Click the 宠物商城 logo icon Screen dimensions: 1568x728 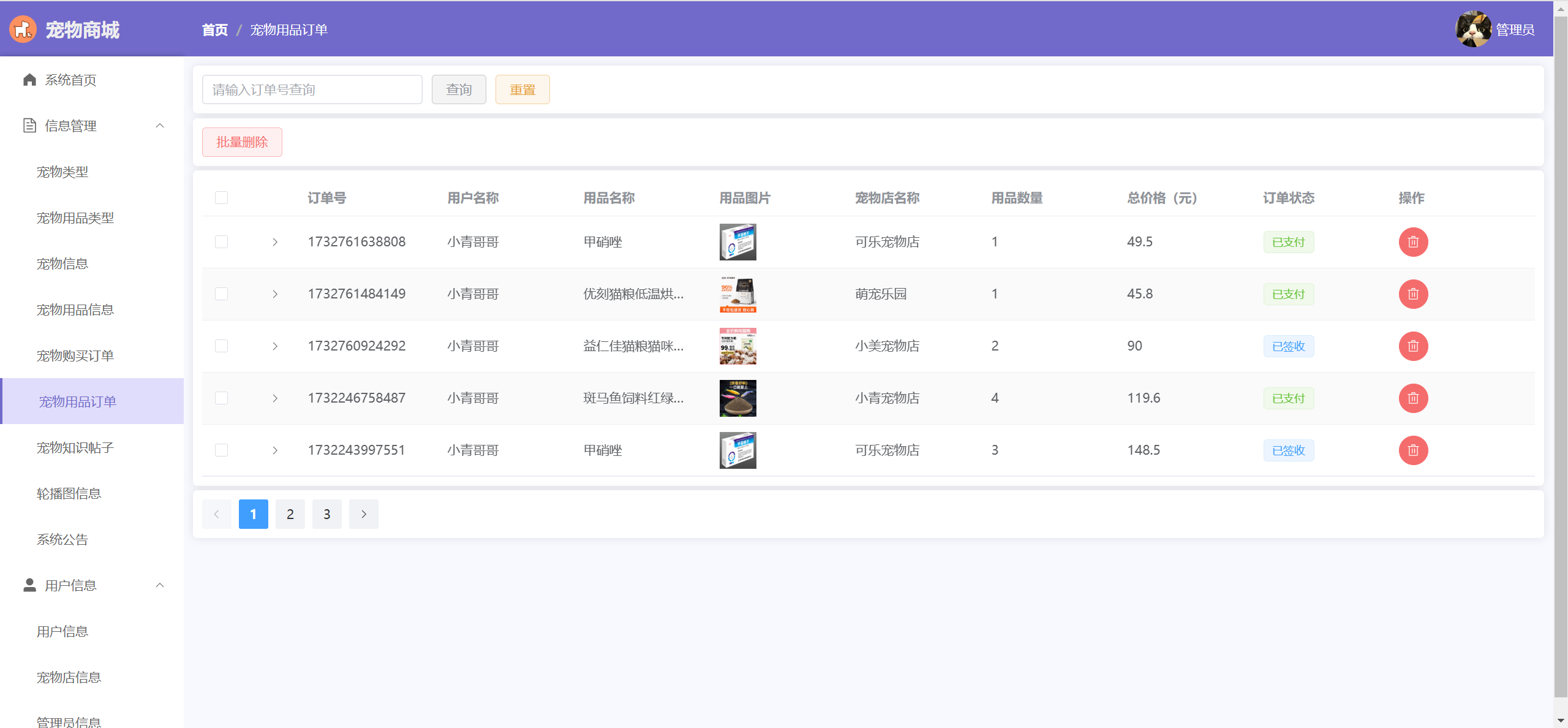pyautogui.click(x=23, y=29)
